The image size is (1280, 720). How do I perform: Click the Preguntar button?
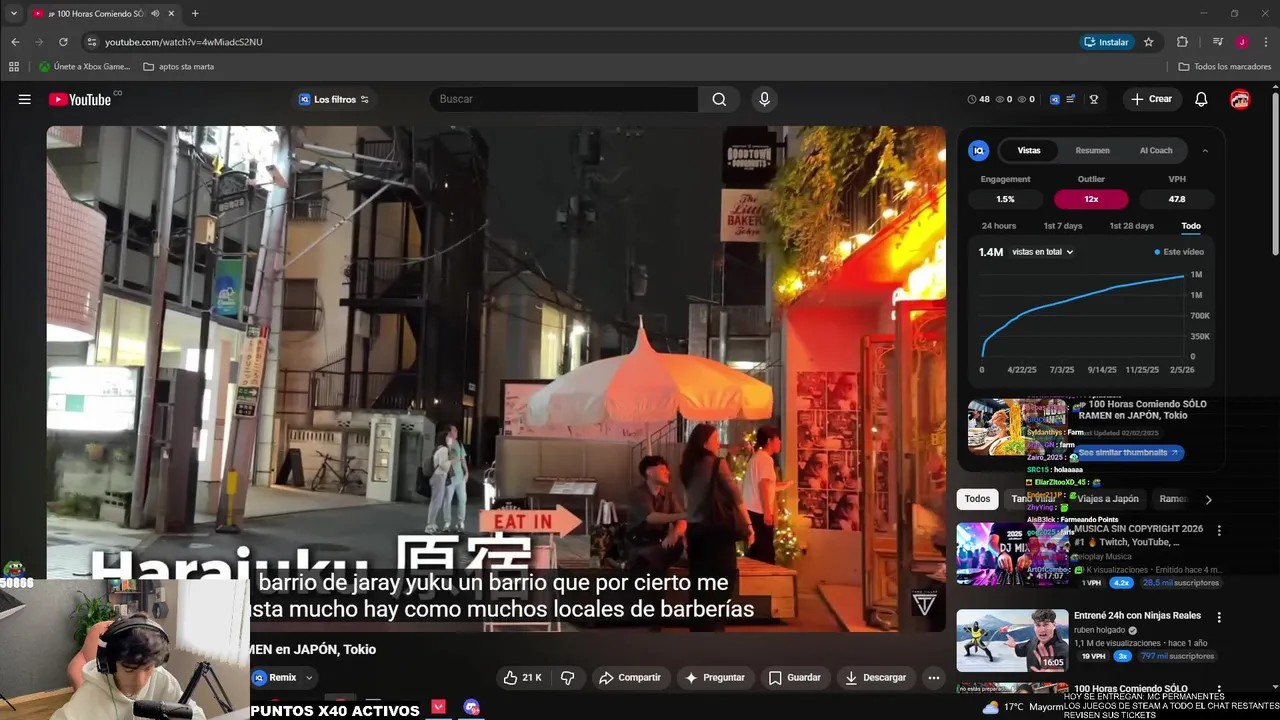(x=714, y=677)
